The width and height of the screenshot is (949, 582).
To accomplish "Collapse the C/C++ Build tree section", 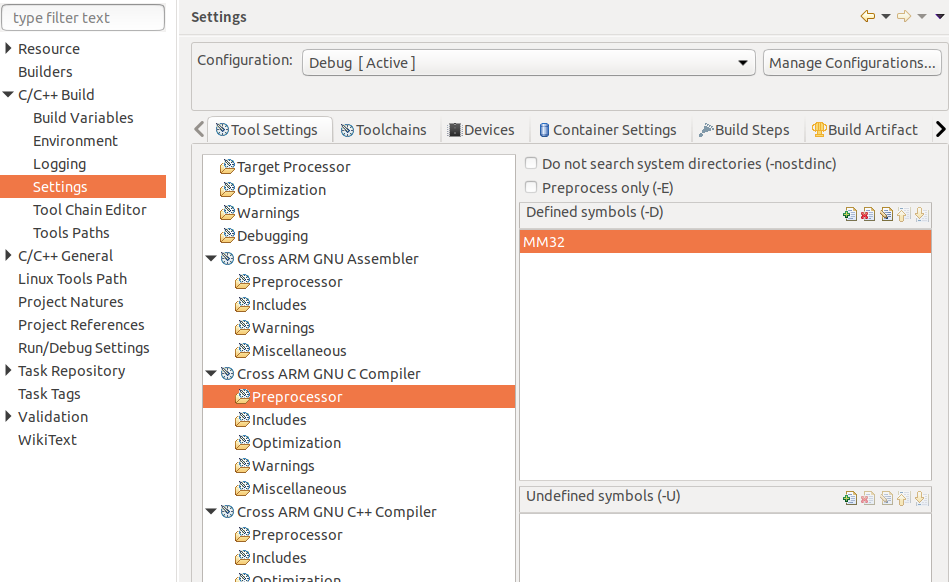I will coord(8,94).
